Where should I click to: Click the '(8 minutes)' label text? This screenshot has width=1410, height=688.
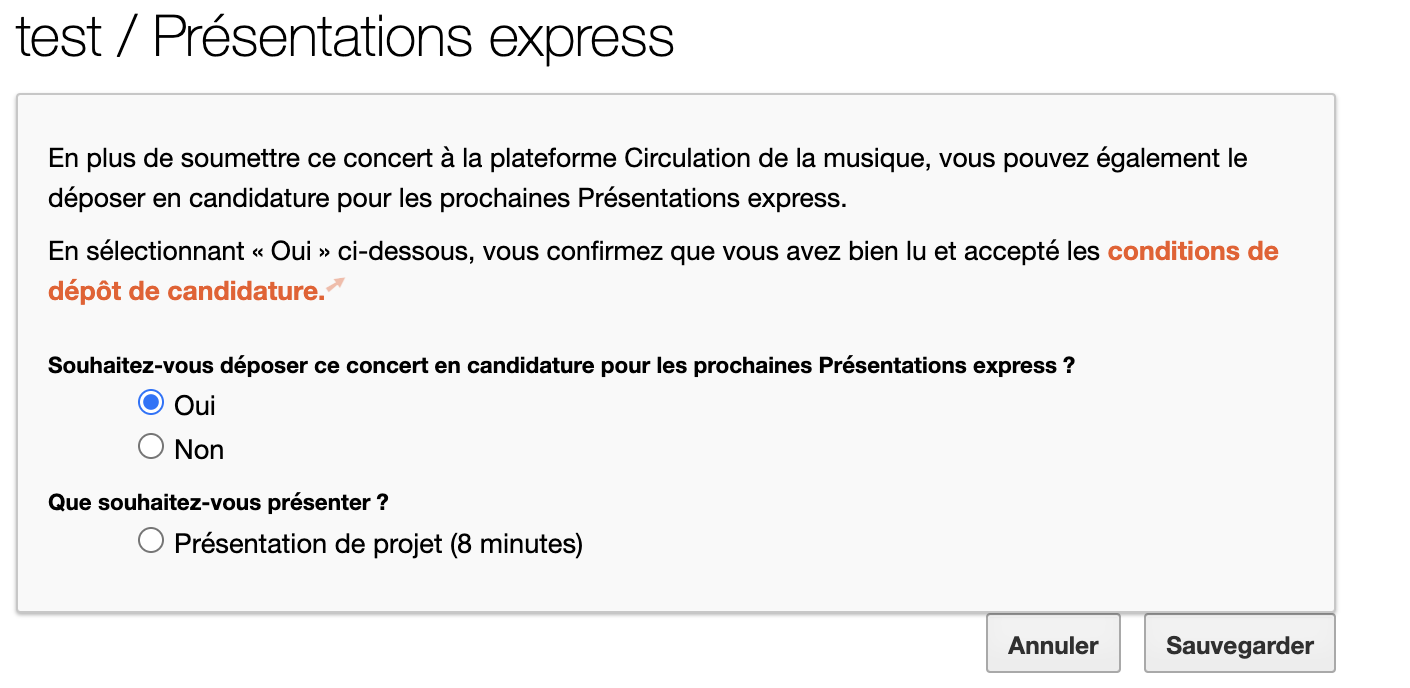click(x=516, y=544)
